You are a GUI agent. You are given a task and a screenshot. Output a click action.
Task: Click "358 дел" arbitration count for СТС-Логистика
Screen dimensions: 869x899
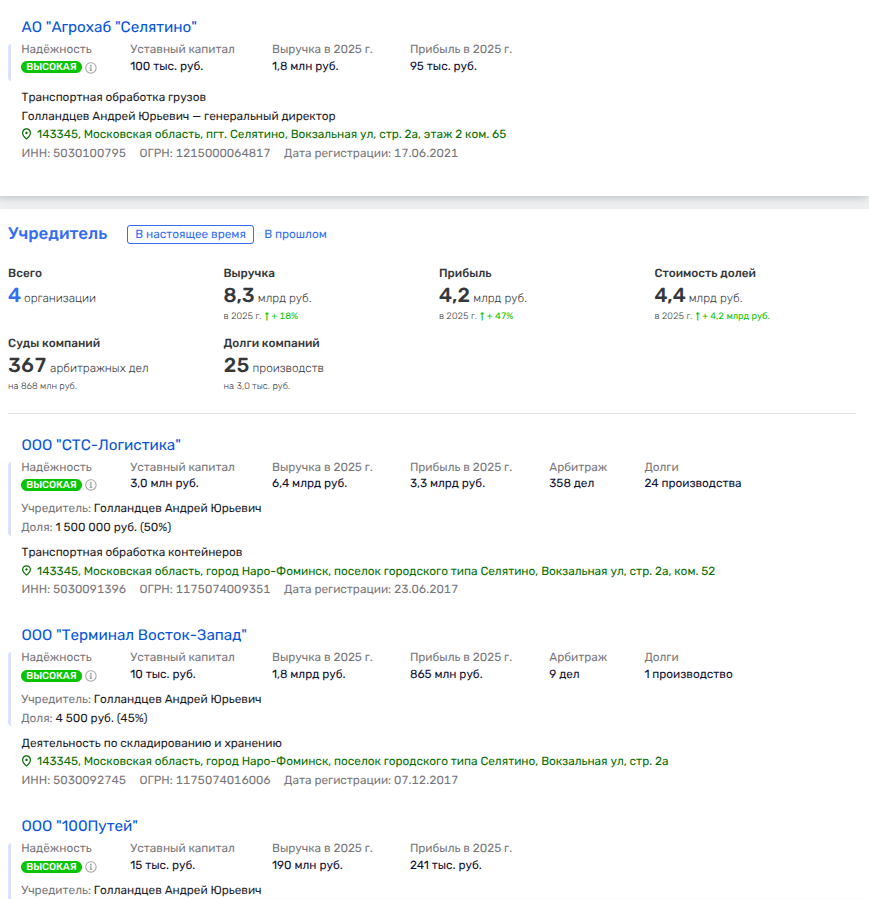(572, 484)
